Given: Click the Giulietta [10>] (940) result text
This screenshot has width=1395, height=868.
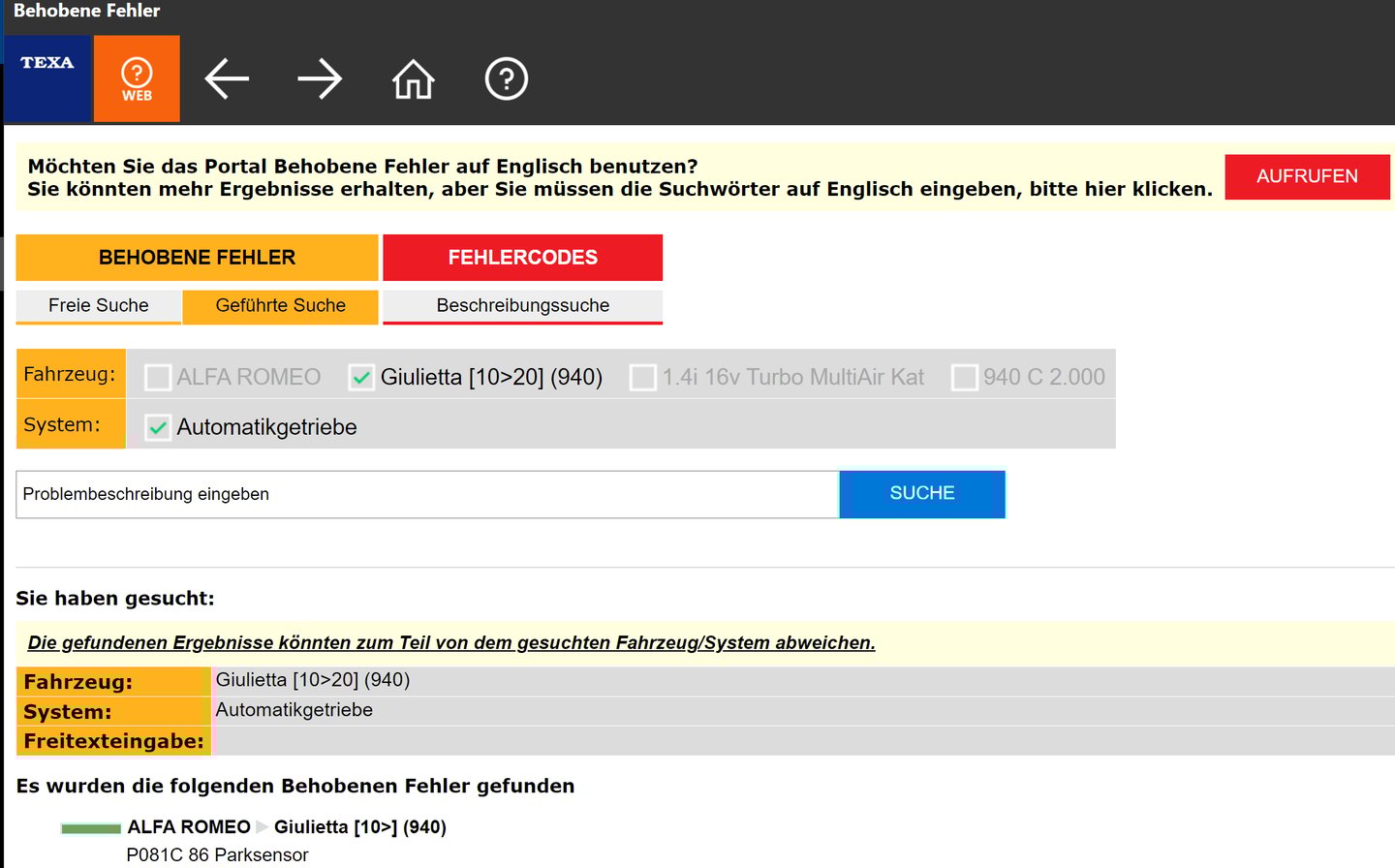Looking at the screenshot, I should coord(360,827).
